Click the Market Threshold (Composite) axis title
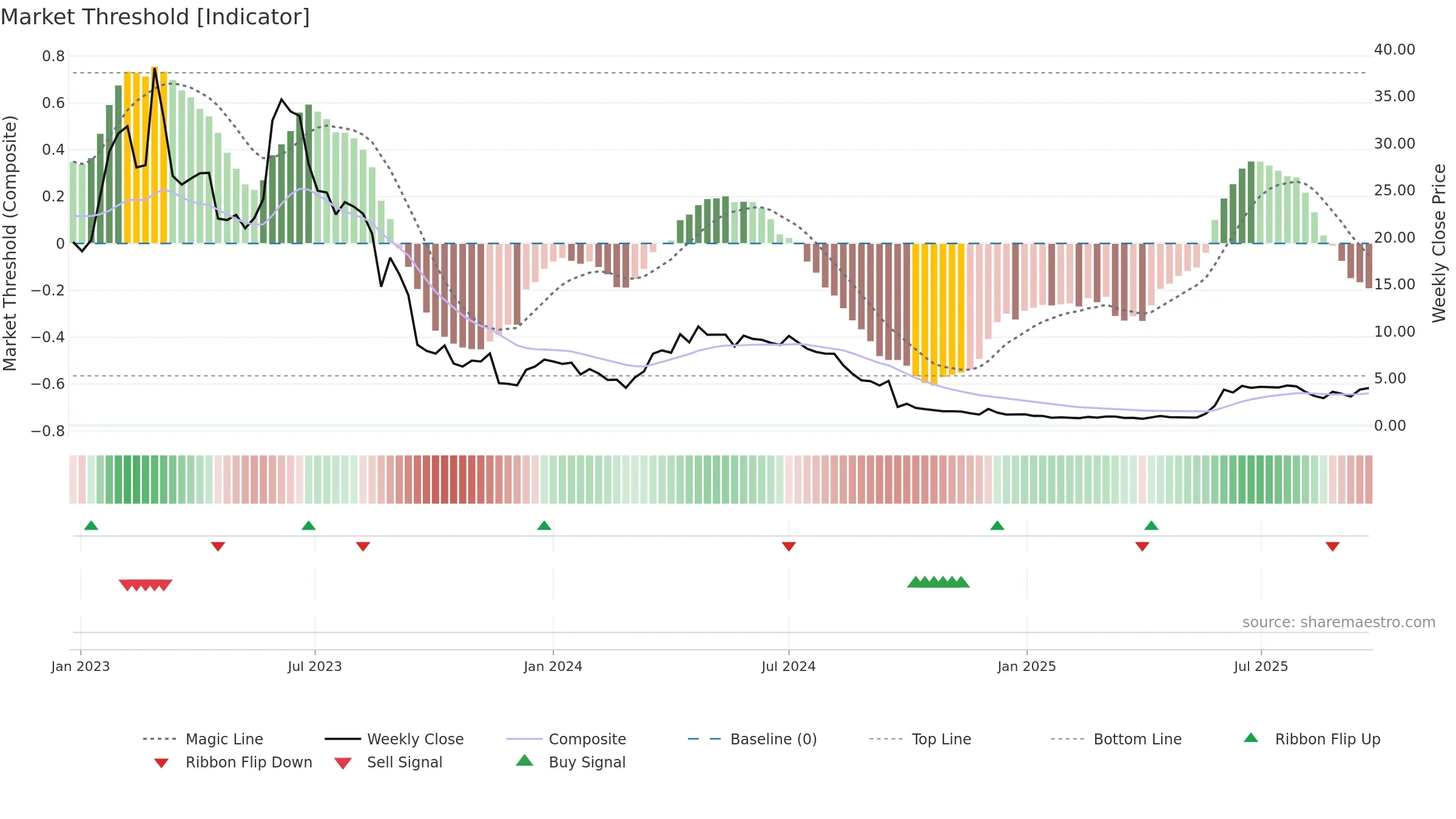 [x=10, y=243]
